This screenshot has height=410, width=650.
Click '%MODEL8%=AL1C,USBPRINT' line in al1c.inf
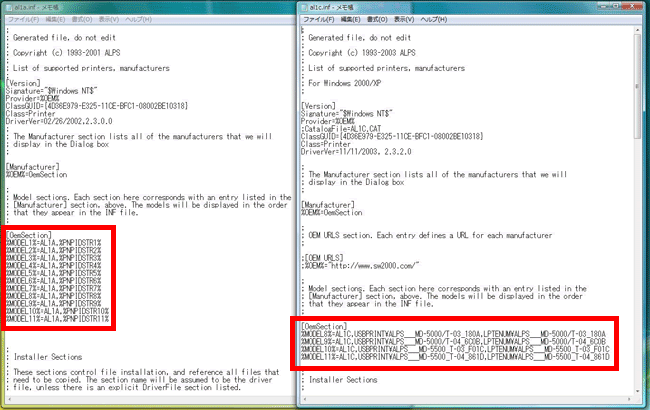(x=454, y=334)
